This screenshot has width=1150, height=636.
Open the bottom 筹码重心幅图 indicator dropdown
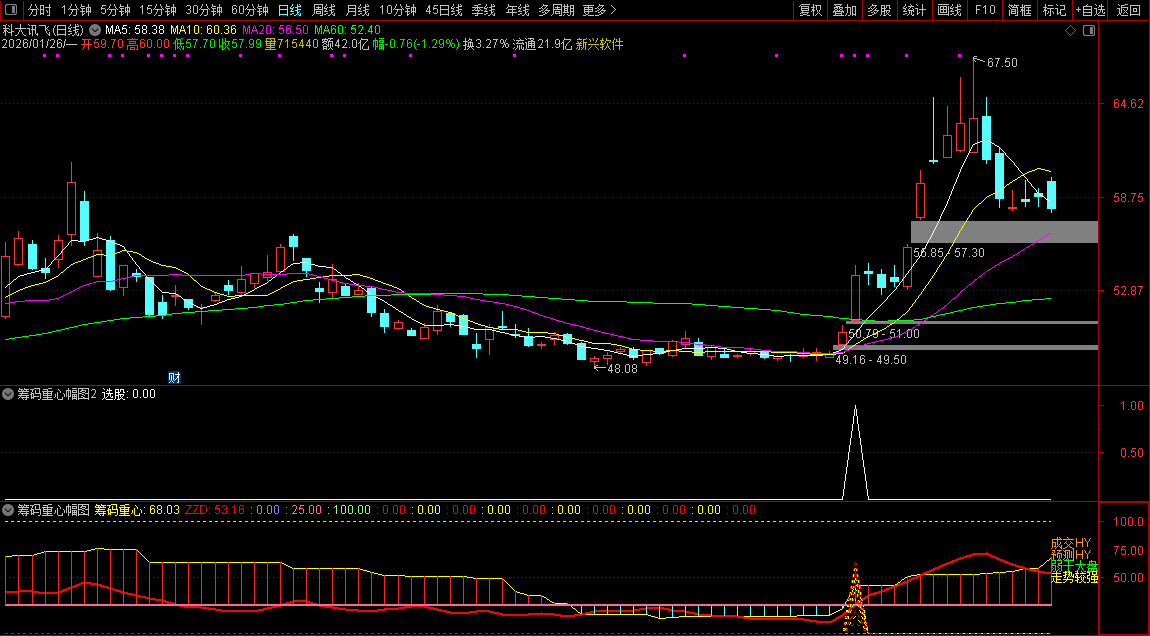9,510
